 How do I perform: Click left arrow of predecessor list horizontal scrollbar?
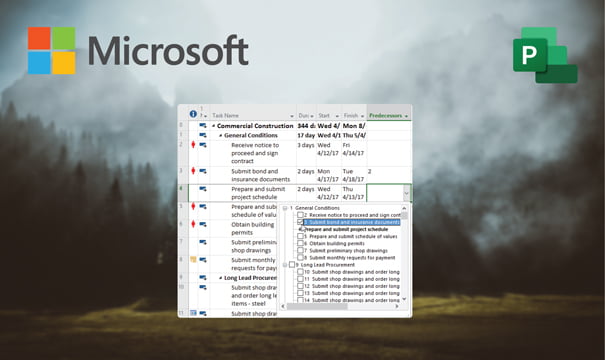283,306
